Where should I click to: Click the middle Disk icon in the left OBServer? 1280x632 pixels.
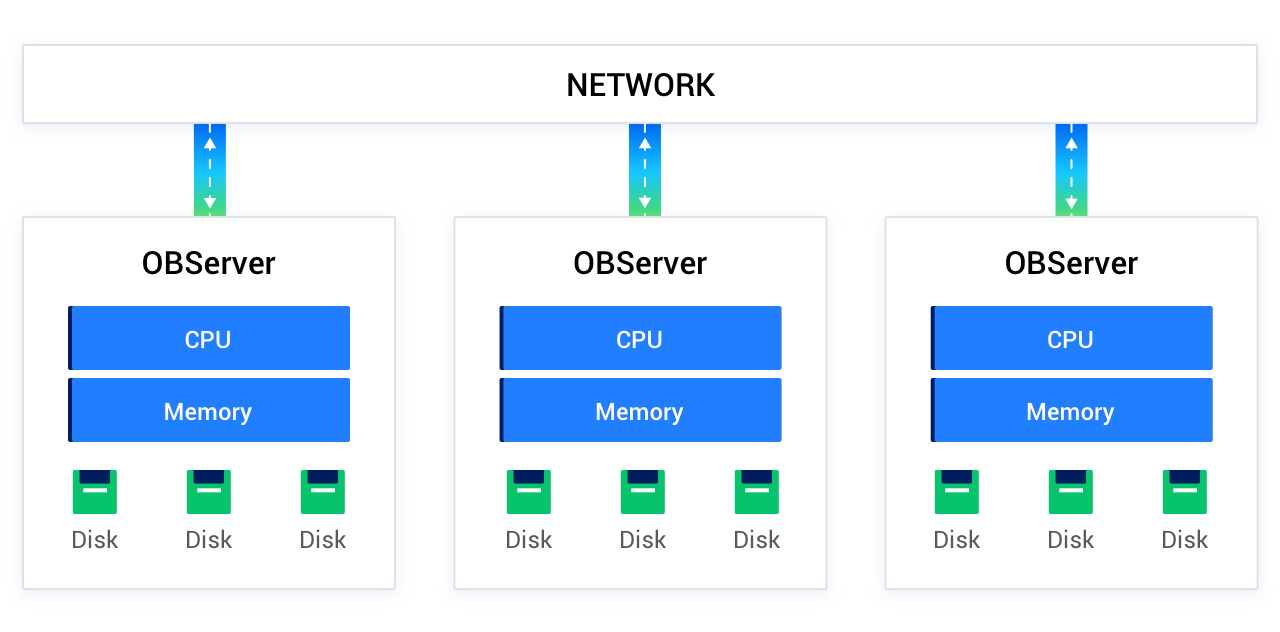(208, 490)
